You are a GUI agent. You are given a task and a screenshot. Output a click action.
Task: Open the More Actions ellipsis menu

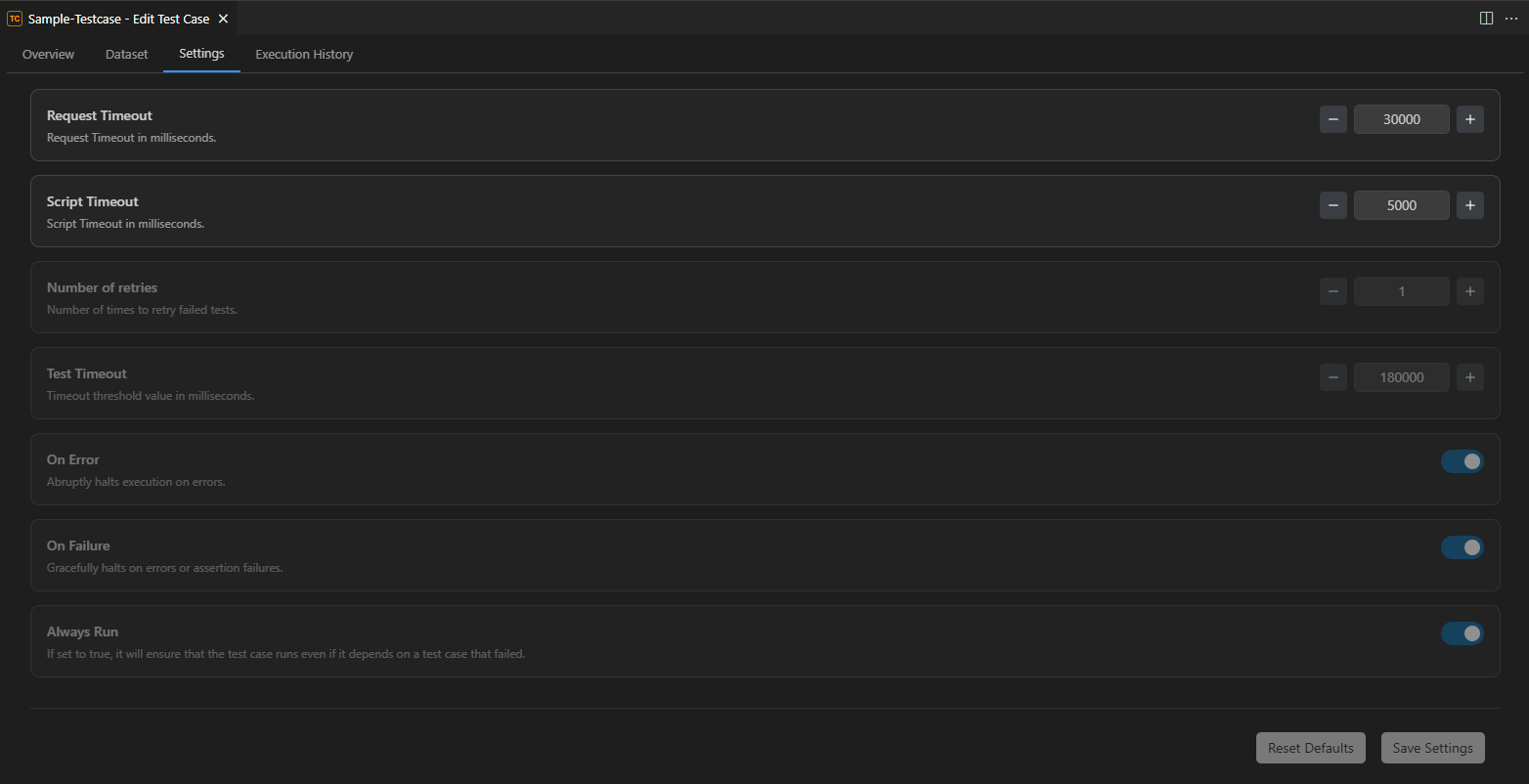click(1511, 19)
